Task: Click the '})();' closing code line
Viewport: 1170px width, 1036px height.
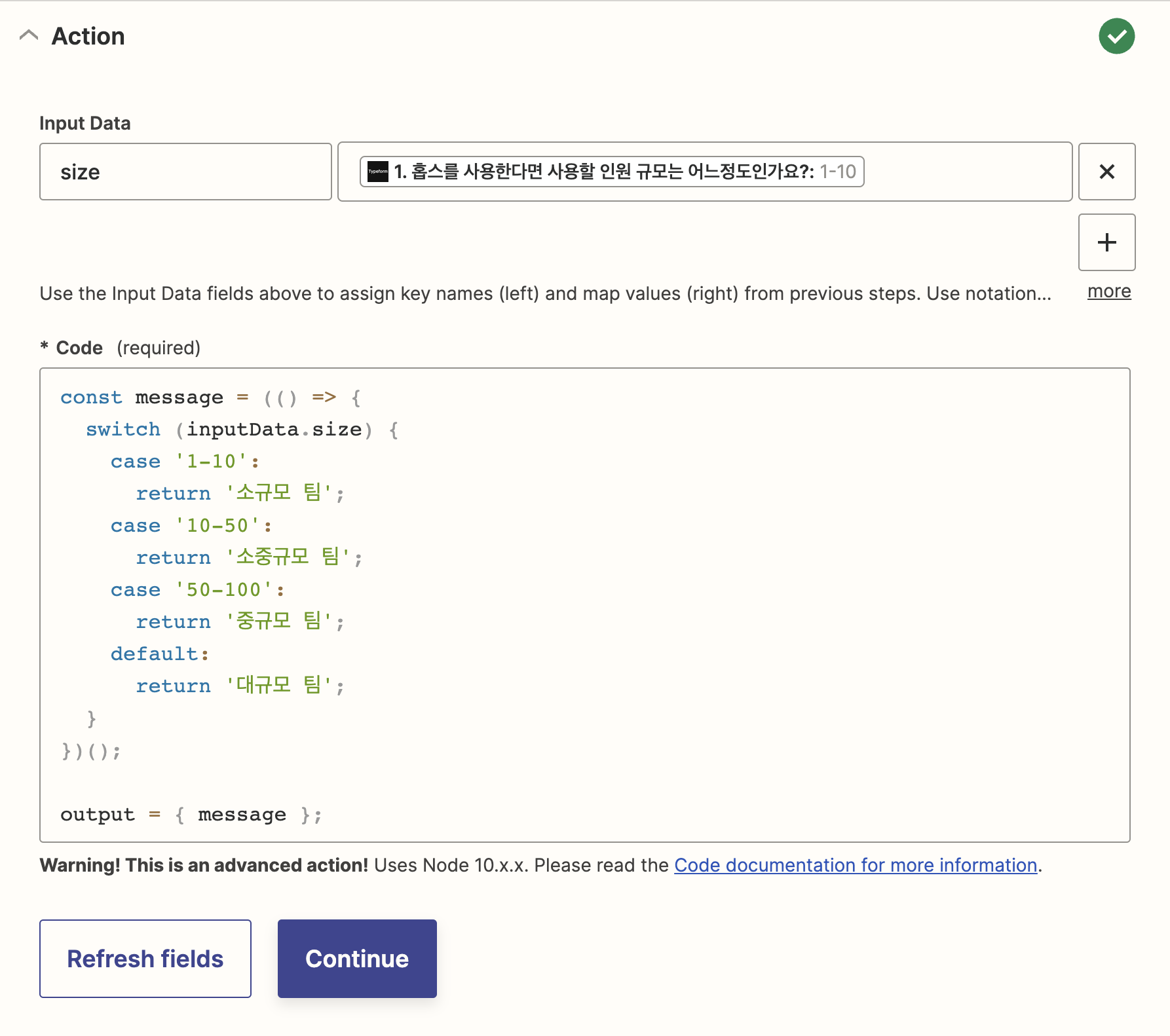Action: pyautogui.click(x=91, y=750)
